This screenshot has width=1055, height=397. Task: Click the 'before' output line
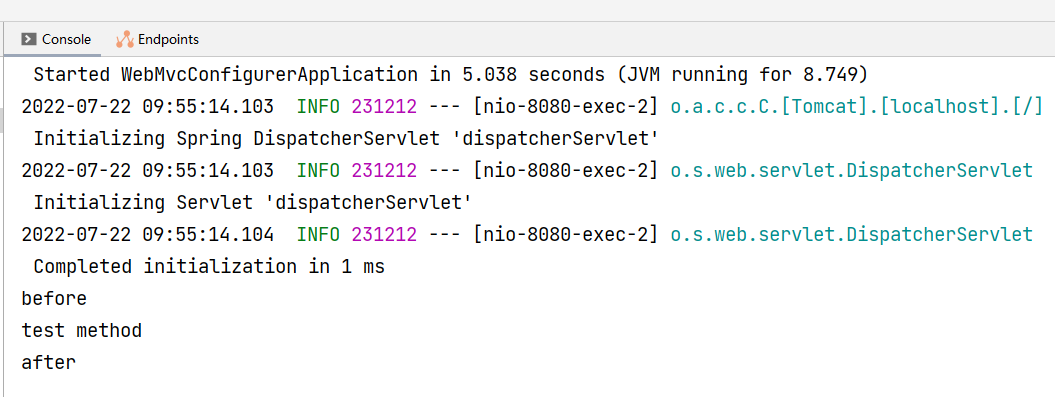[x=54, y=299]
